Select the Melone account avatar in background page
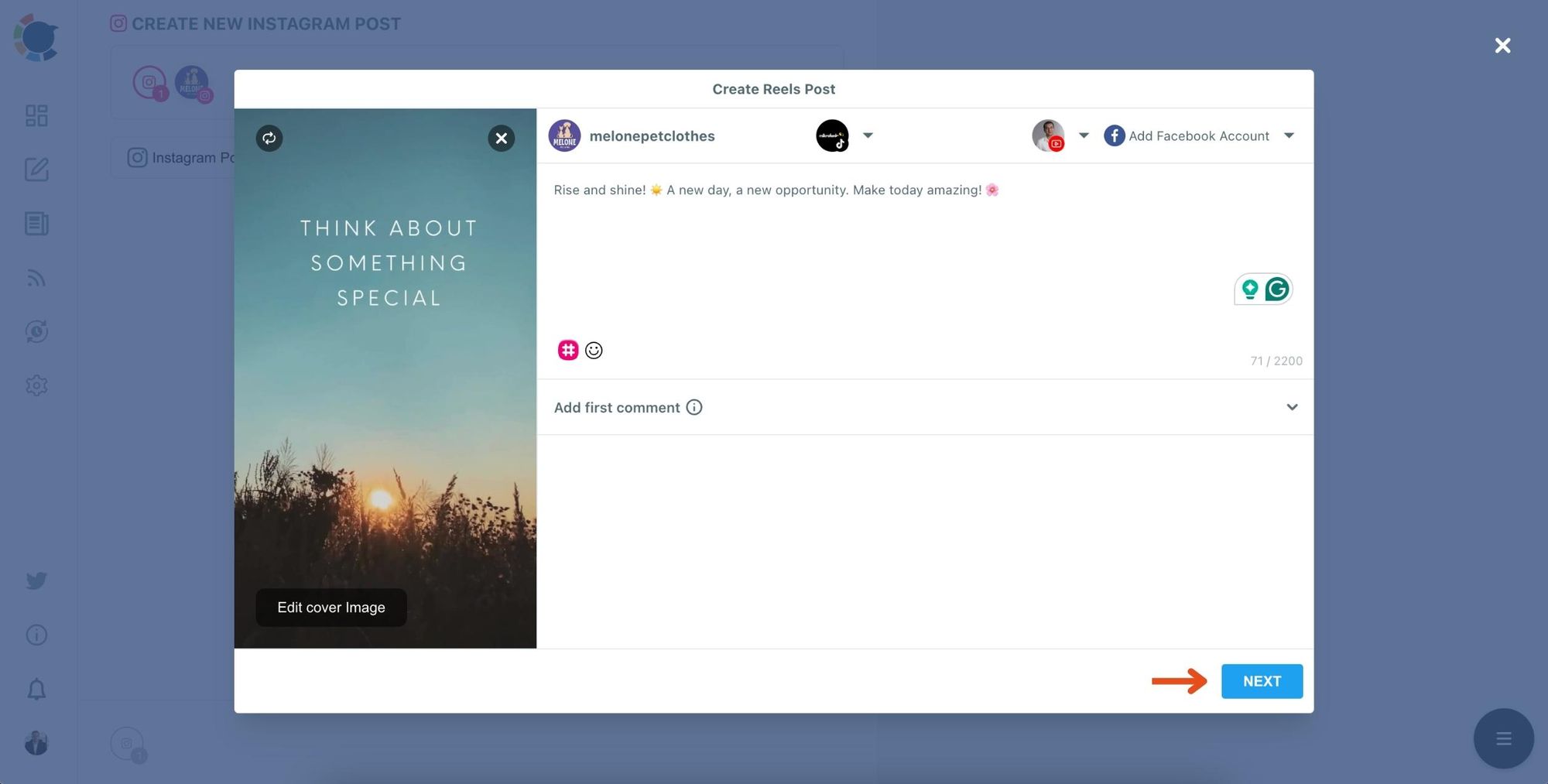Screen dimensions: 1548x784 [x=192, y=82]
